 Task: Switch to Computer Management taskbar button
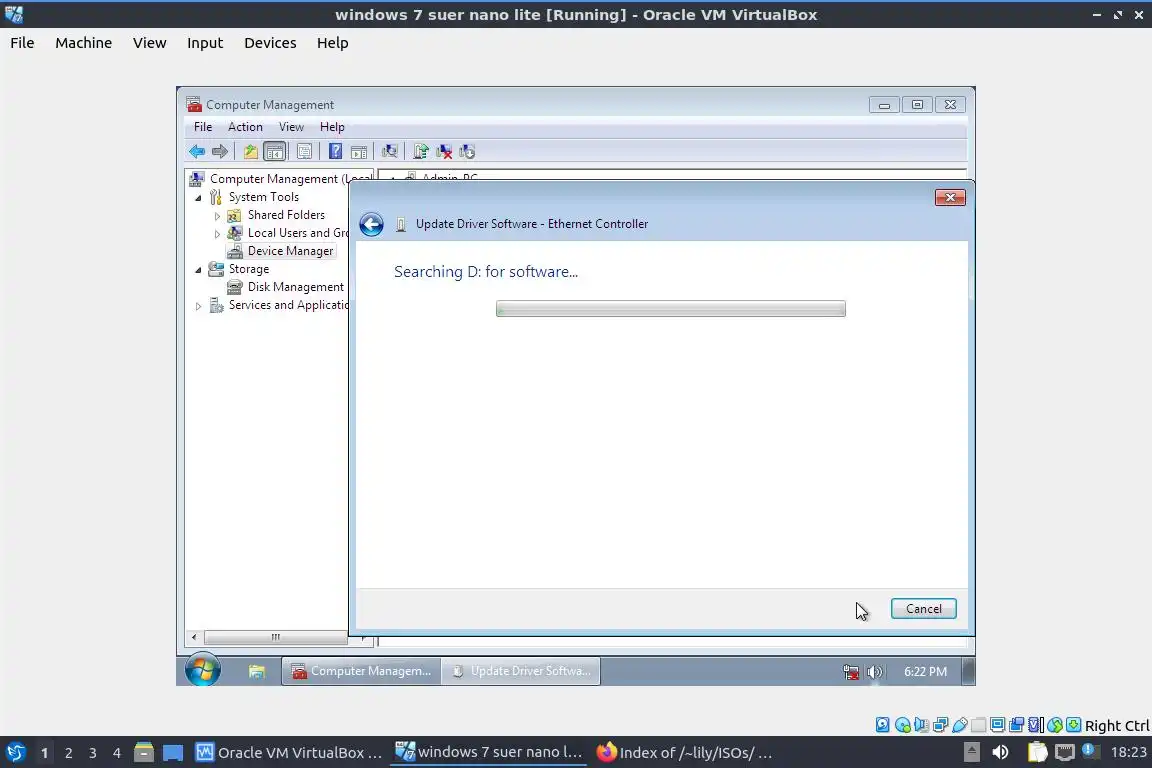361,671
